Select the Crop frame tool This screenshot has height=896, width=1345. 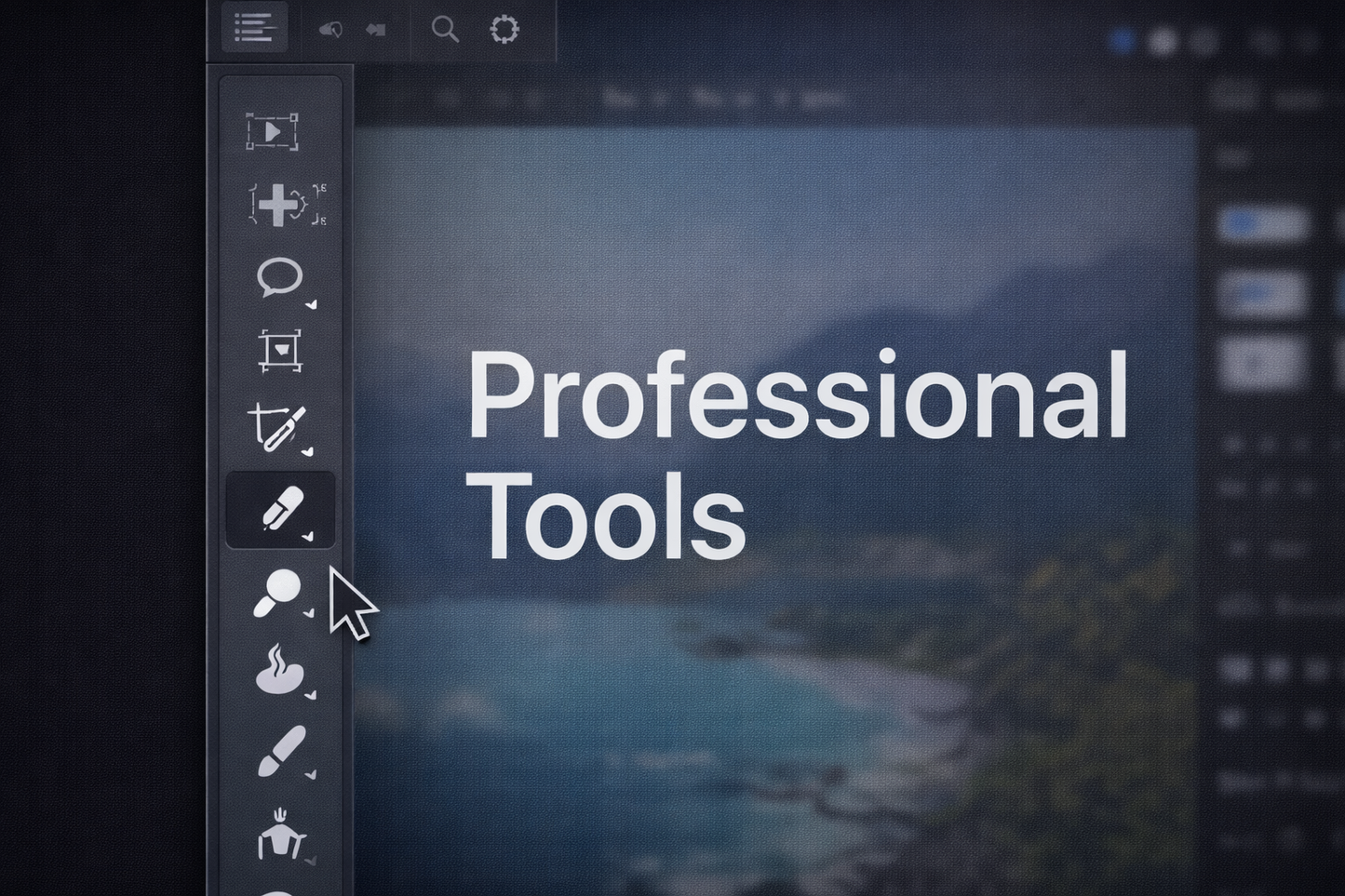(x=279, y=351)
